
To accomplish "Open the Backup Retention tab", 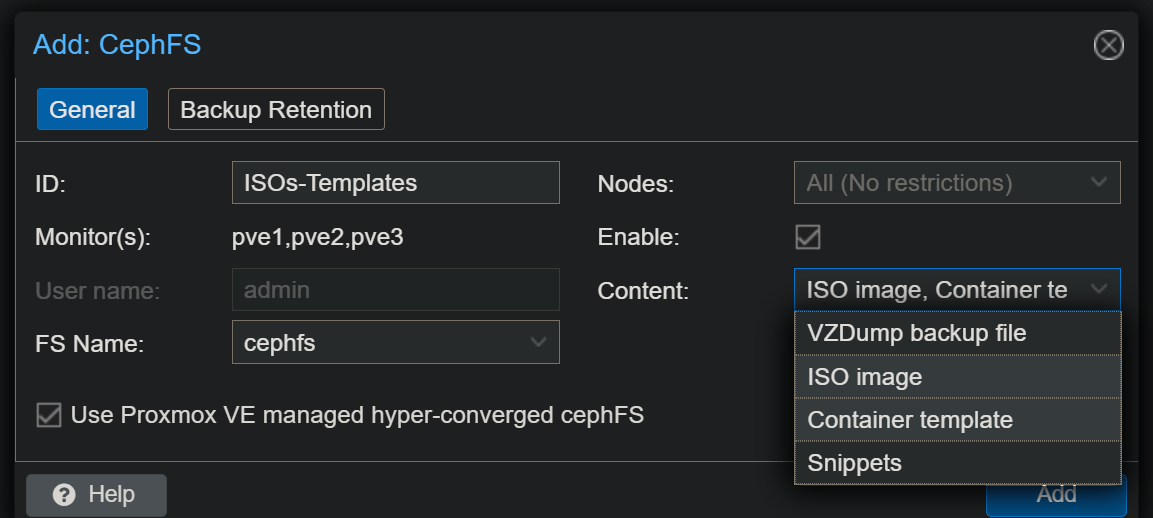I will point(276,109).
